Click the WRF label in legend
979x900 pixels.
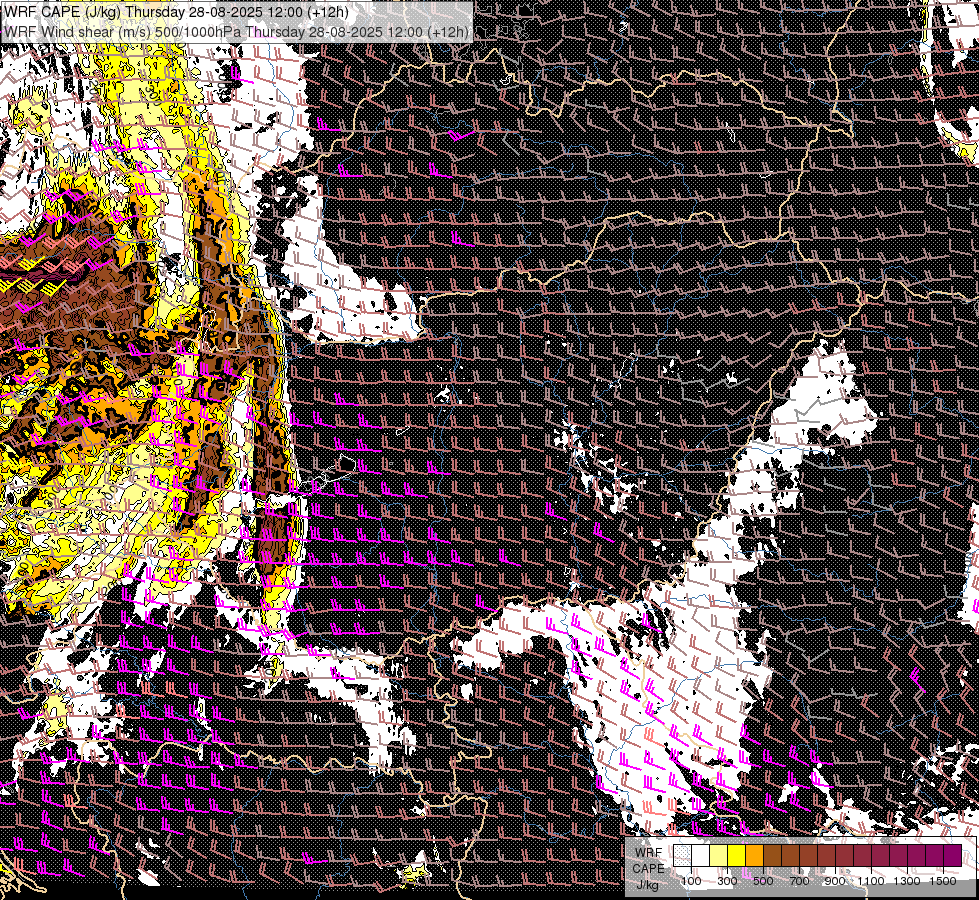point(649,853)
